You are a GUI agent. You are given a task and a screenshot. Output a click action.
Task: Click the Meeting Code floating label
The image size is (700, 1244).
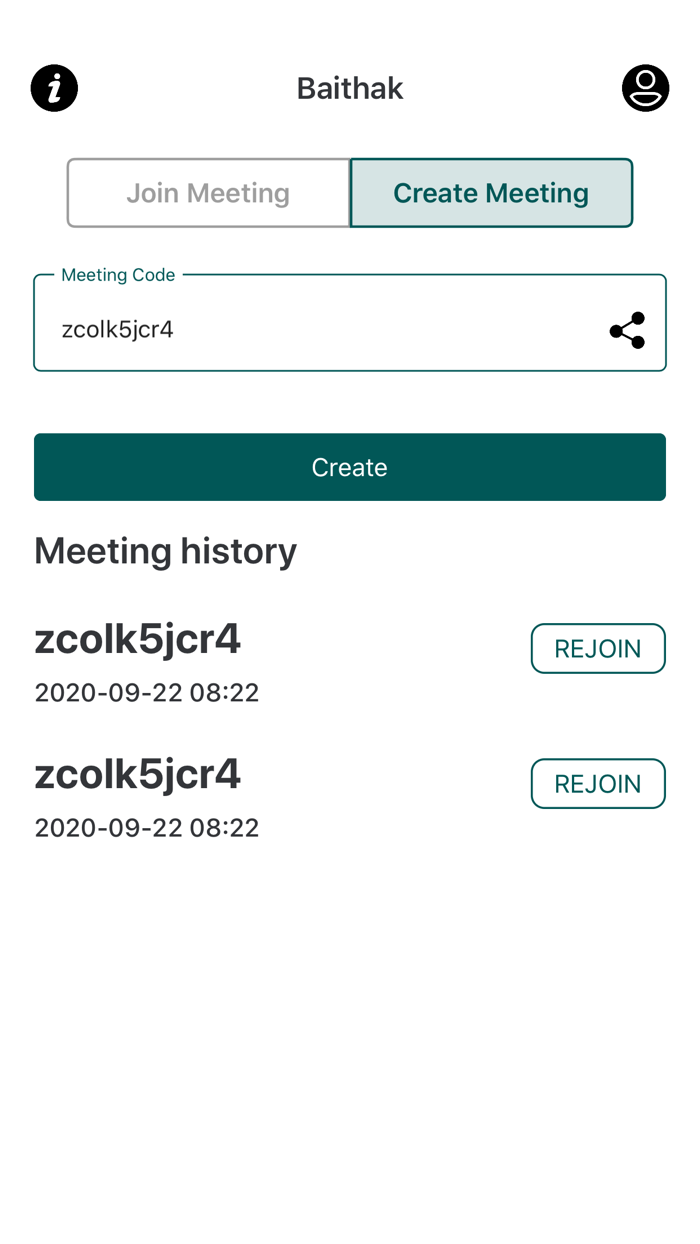coord(118,275)
